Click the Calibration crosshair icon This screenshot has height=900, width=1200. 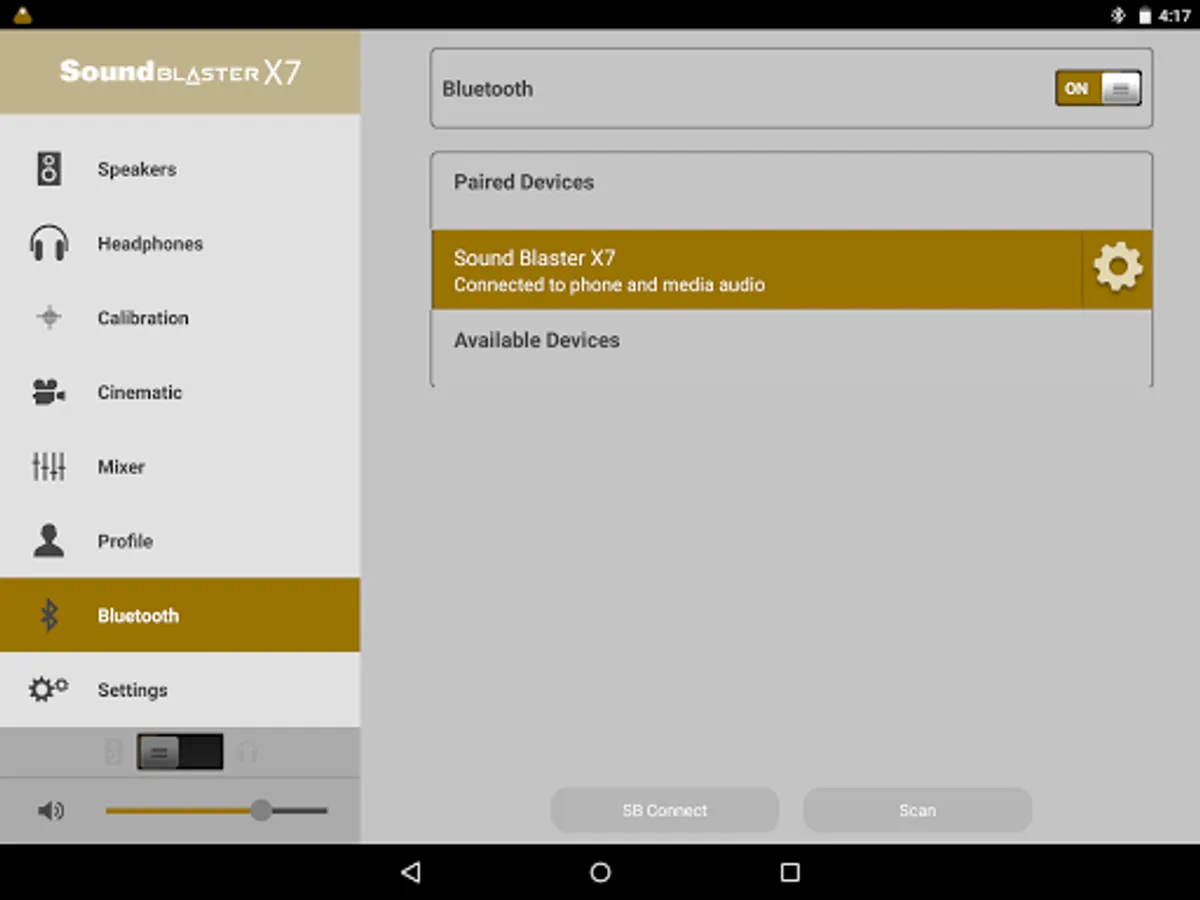pos(49,318)
